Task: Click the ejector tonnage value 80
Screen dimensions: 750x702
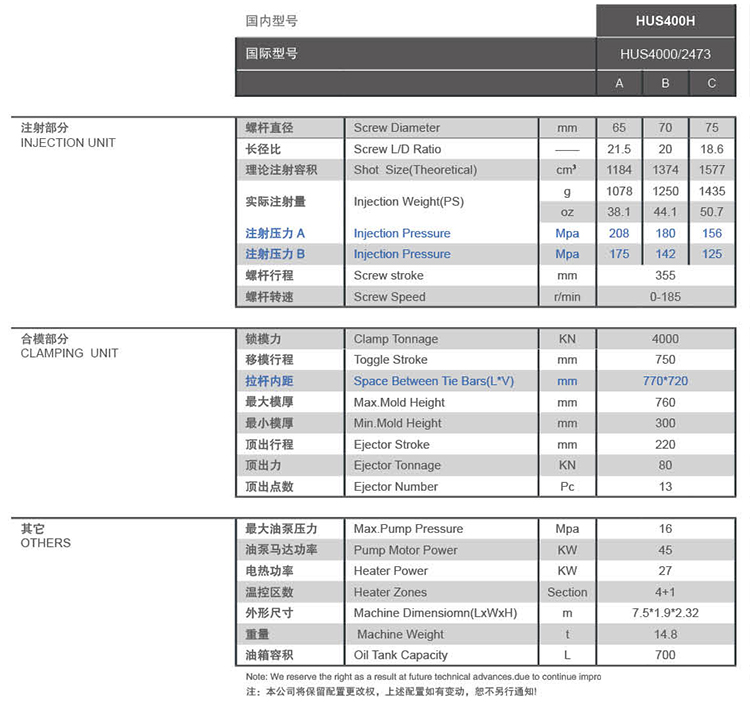Action: (665, 465)
